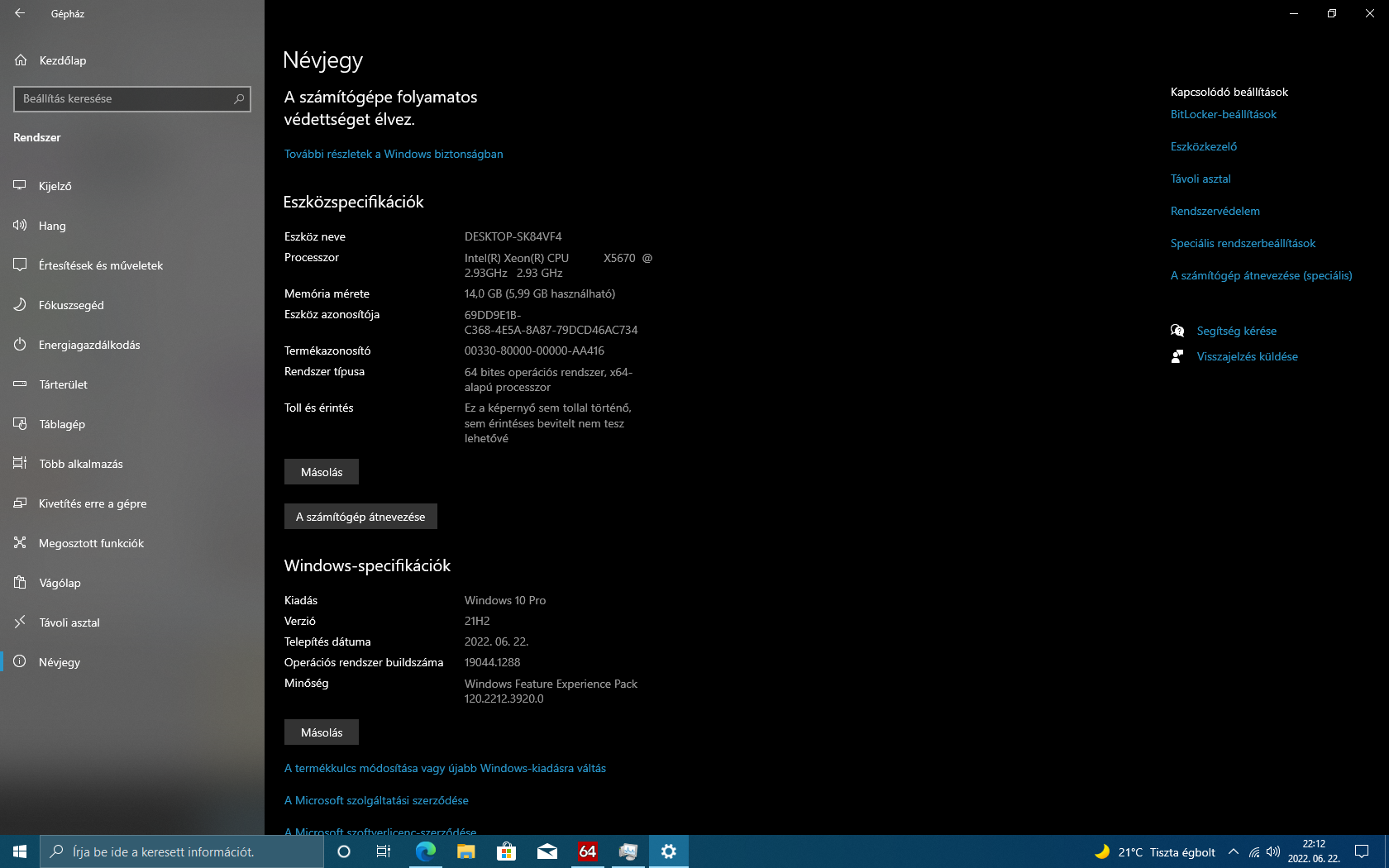This screenshot has height=868, width=1389.
Task: Click the help chat bubble icon
Action: pos(1177,331)
